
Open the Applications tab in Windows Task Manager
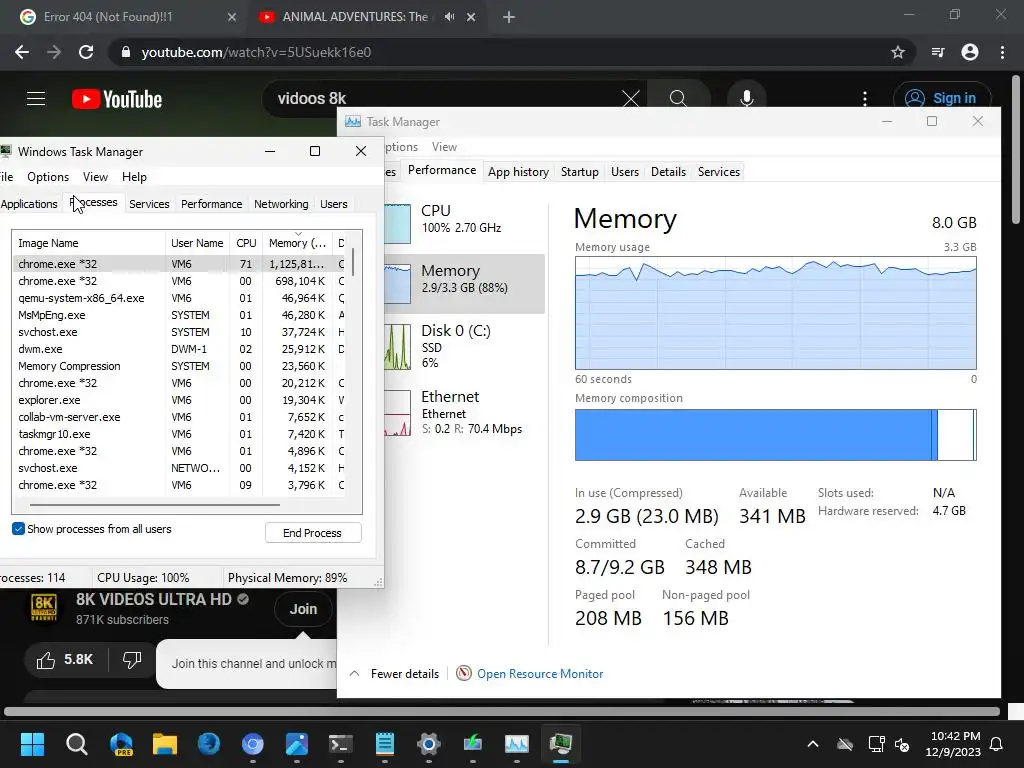coord(29,204)
